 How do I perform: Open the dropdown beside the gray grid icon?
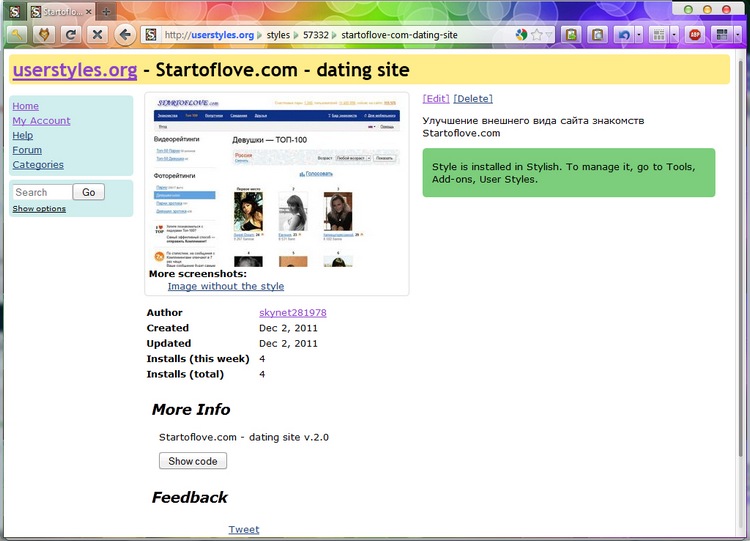674,34
